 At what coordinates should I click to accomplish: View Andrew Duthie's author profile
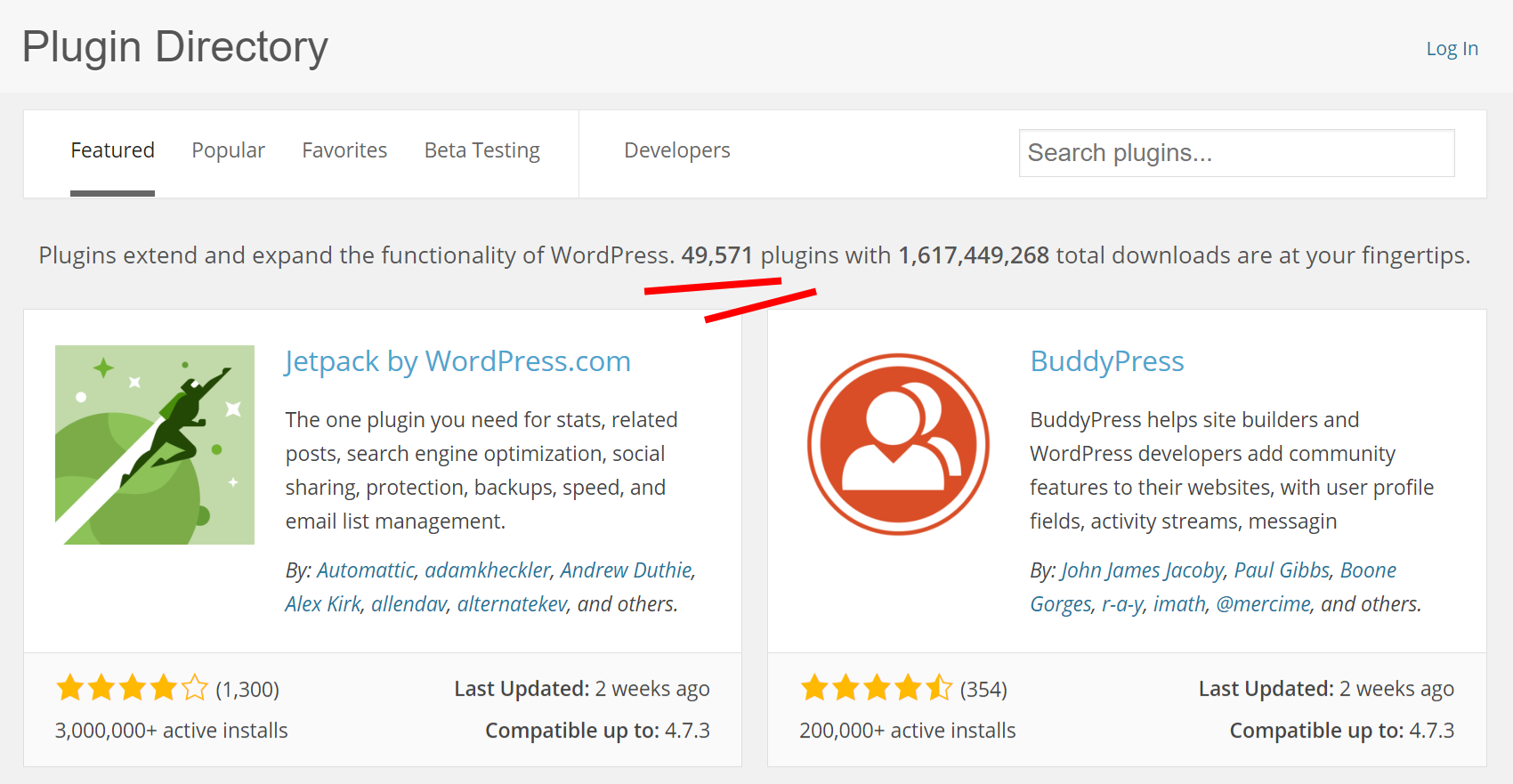tap(626, 570)
